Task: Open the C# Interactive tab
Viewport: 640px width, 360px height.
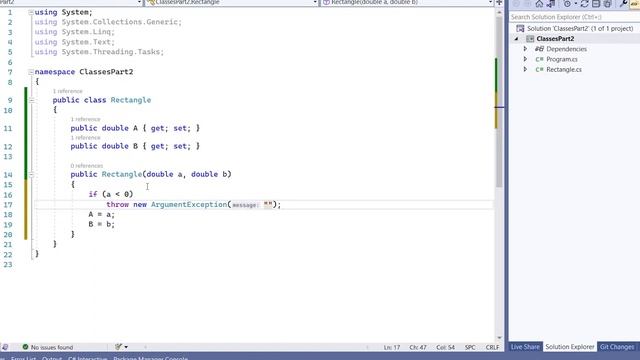Action: pos(87,358)
